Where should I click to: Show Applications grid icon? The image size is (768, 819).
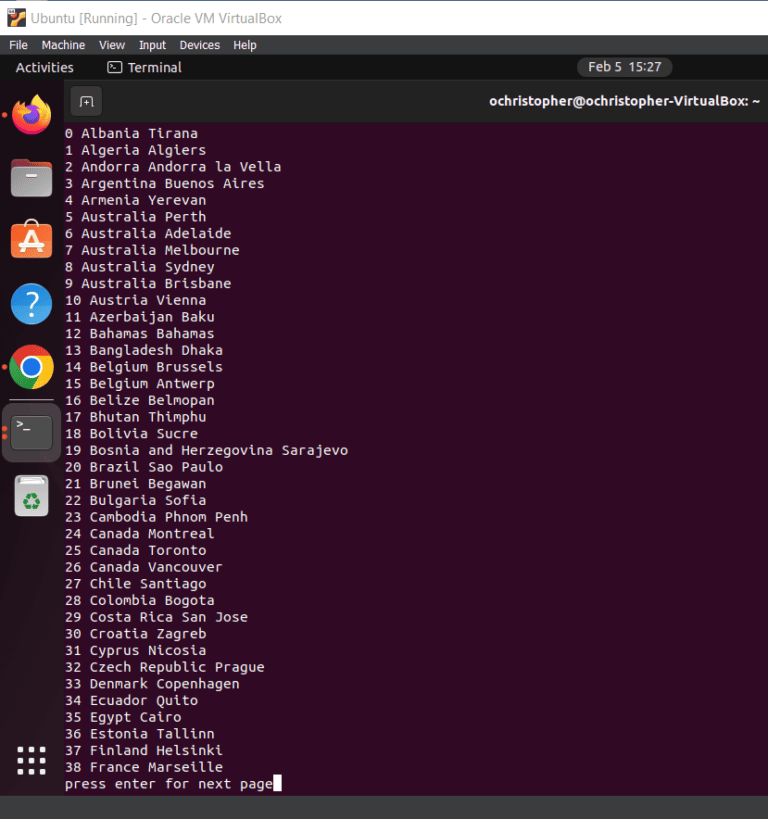[32, 760]
